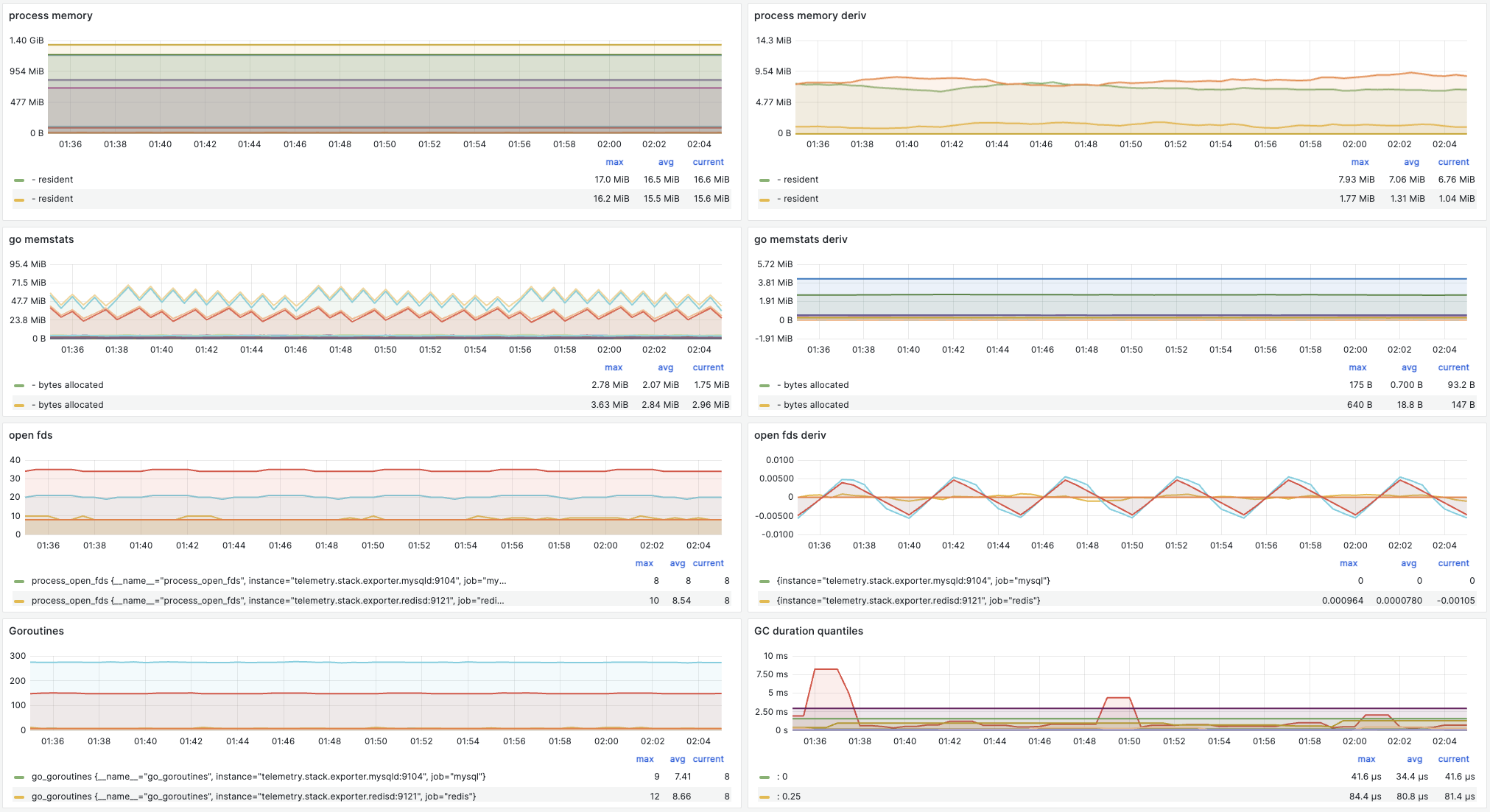
Task: Sort open fds deriv legend by current
Action: (x=1453, y=563)
